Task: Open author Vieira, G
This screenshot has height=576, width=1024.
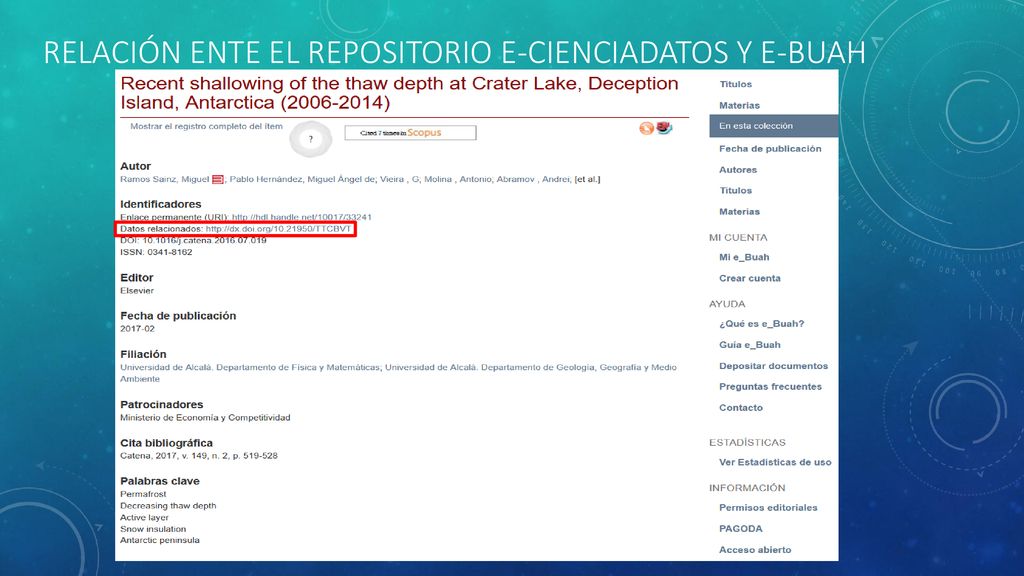Action: [400, 179]
